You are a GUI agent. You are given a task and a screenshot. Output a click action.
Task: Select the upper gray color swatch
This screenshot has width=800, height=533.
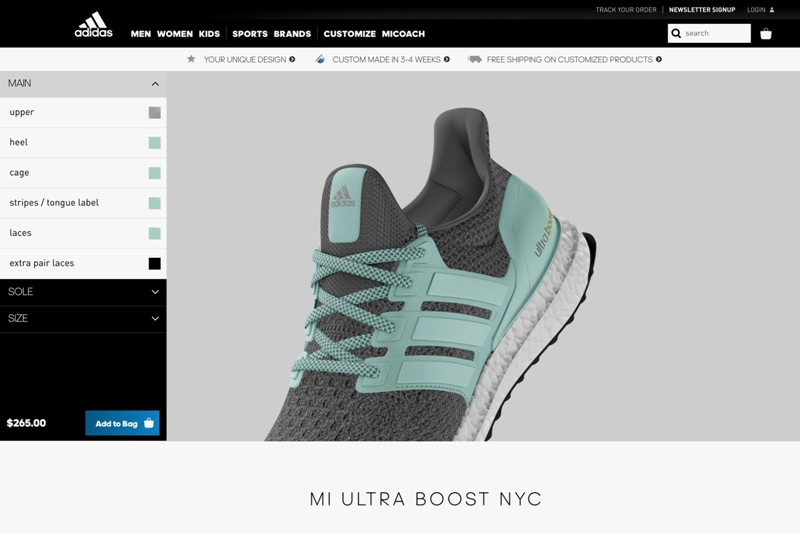155,113
